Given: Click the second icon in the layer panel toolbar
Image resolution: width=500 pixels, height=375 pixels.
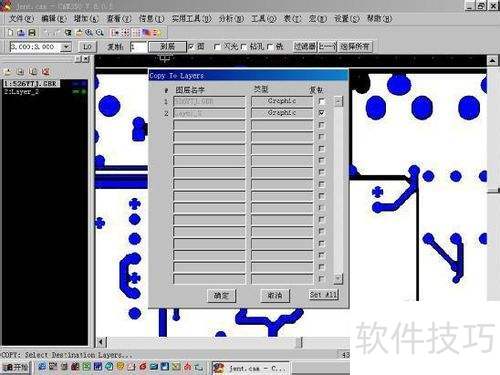Looking at the screenshot, I should pos(20,72).
